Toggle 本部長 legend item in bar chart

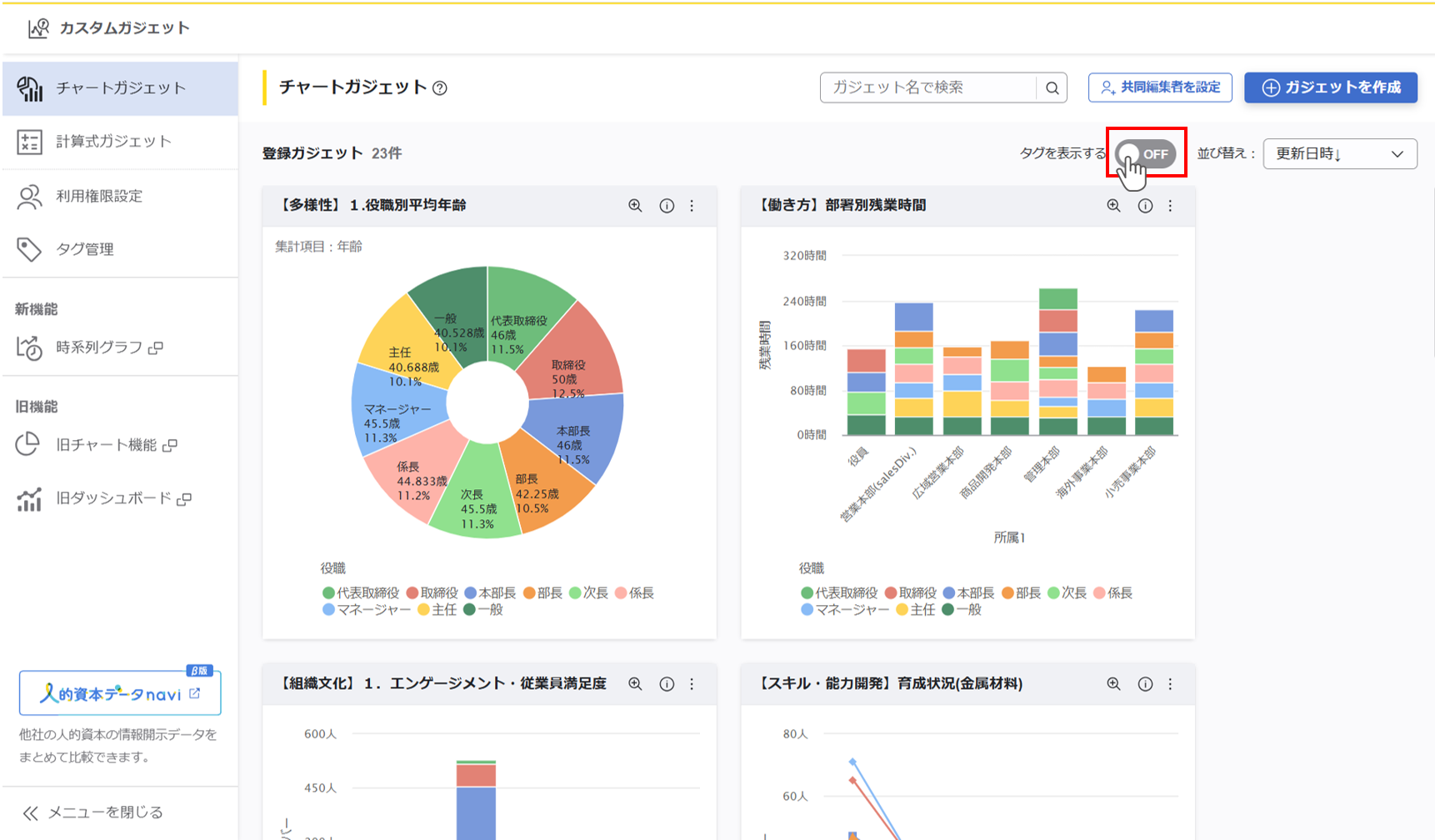[968, 593]
